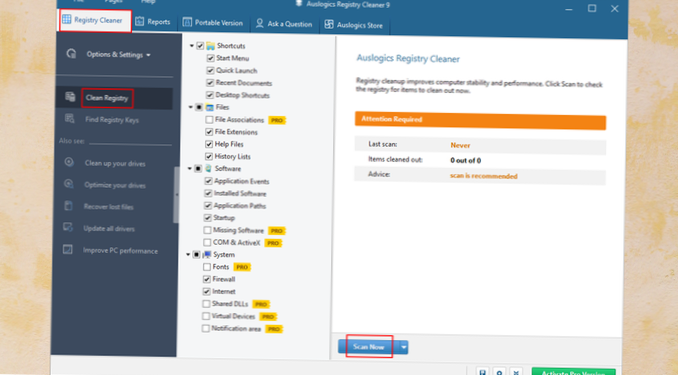The image size is (678, 375).
Task: Click the Software group icon
Action: pyautogui.click(x=208, y=168)
